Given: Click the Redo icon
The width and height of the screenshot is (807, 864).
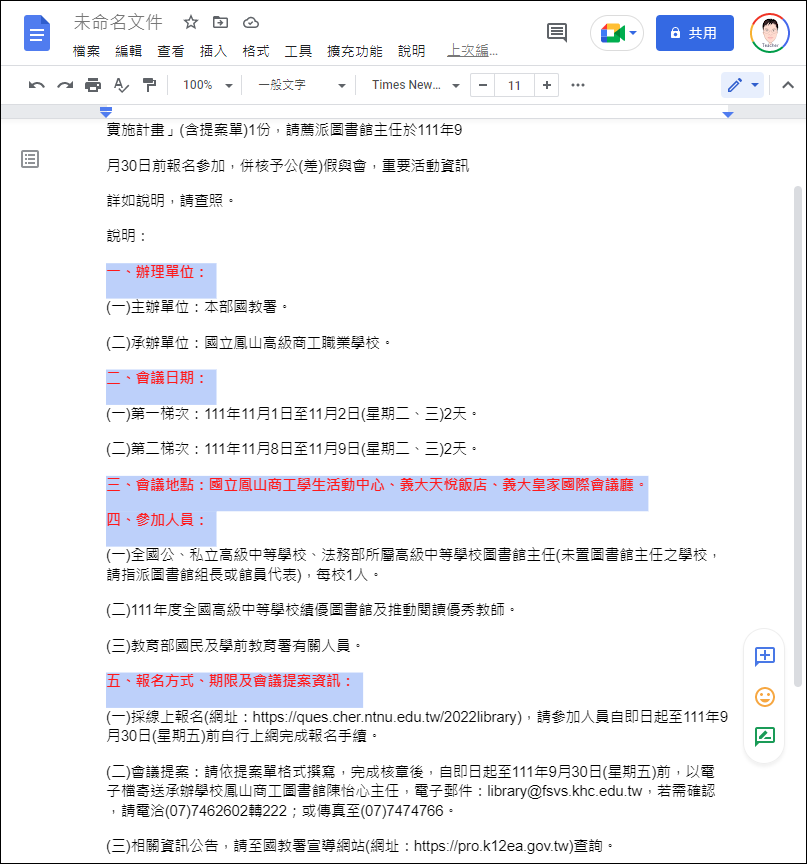Looking at the screenshot, I should [64, 85].
